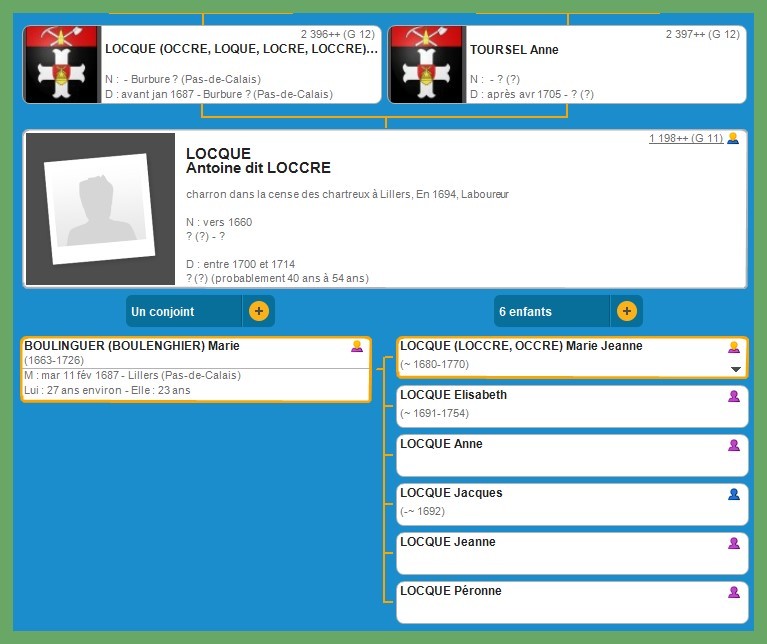The height and width of the screenshot is (644, 767).
Task: Click the coat of arms on Locque father card
Action: coord(62,65)
